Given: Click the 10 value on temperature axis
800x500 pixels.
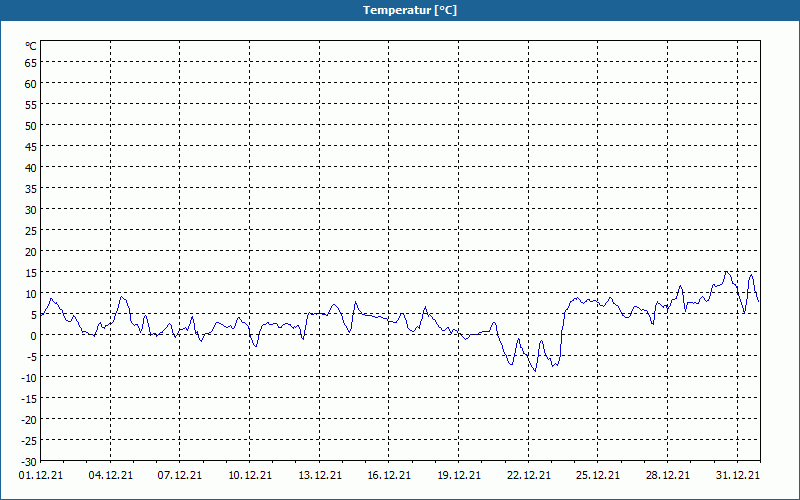Looking at the screenshot, I should pos(31,294).
